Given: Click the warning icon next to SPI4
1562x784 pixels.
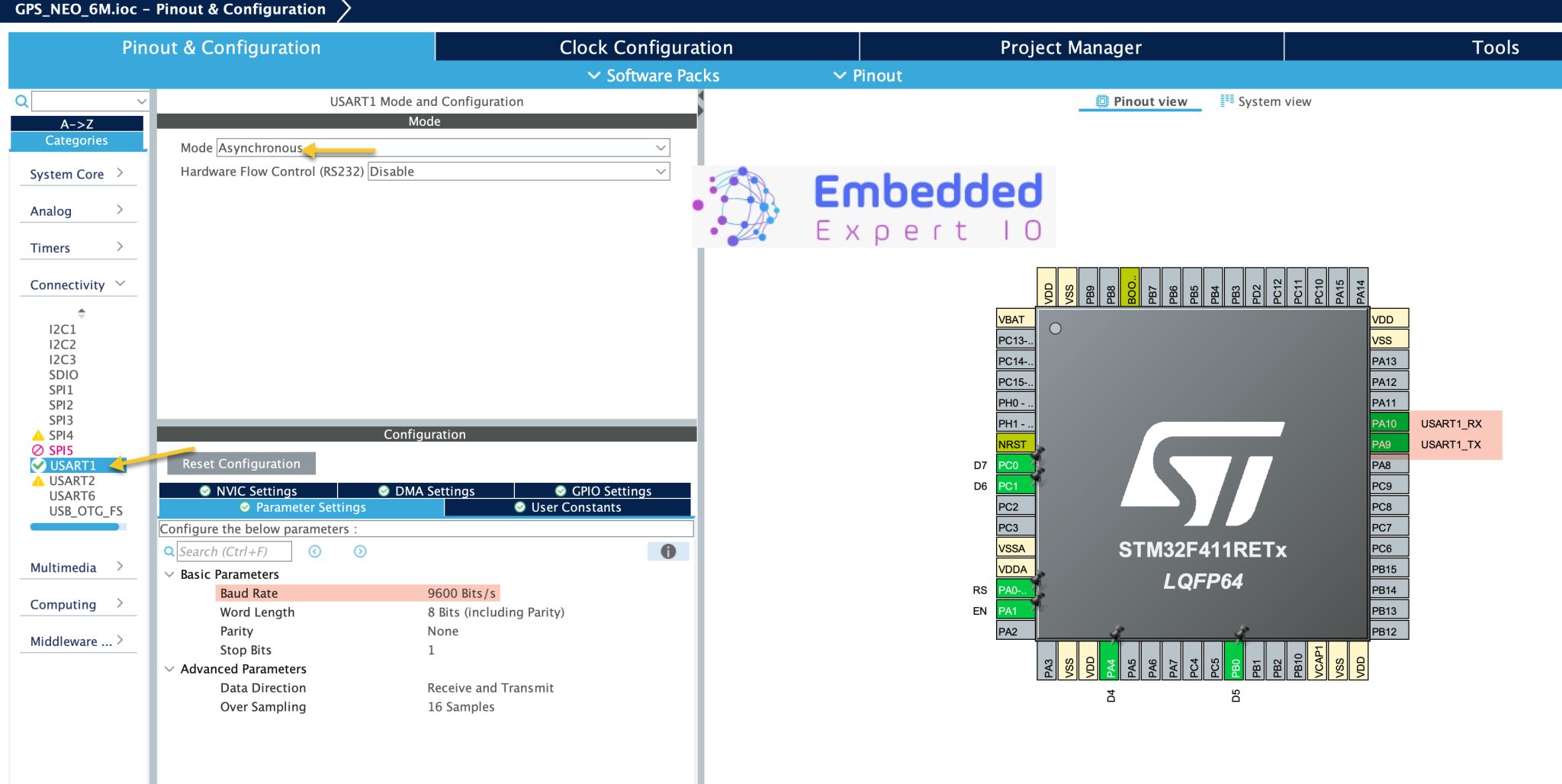Looking at the screenshot, I should (x=40, y=435).
